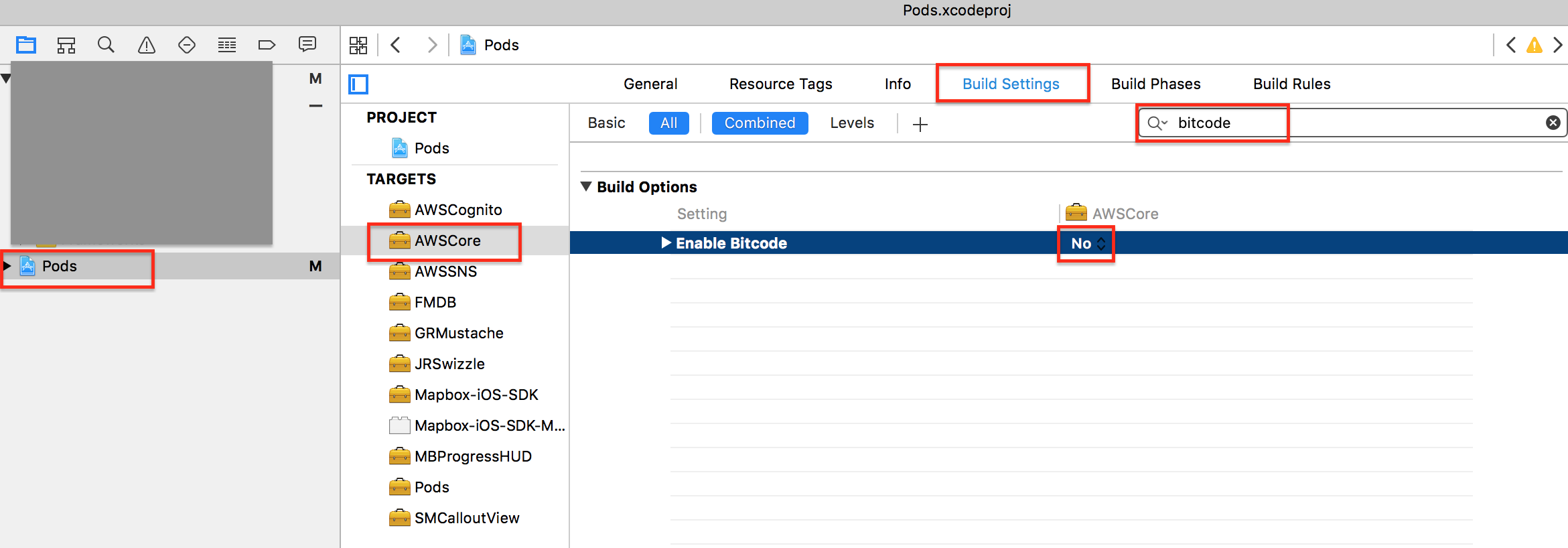Click the Enable Bitcode setting name
1568x548 pixels.
tap(731, 243)
